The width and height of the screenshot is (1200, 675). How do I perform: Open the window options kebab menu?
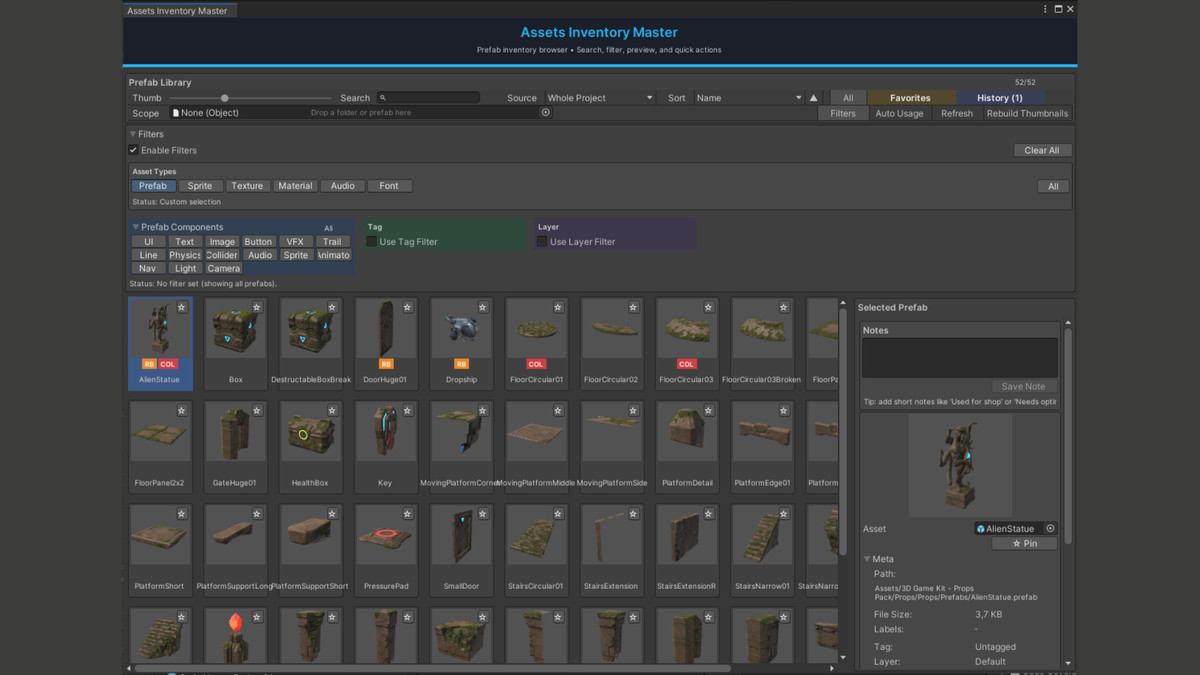tap(1046, 9)
